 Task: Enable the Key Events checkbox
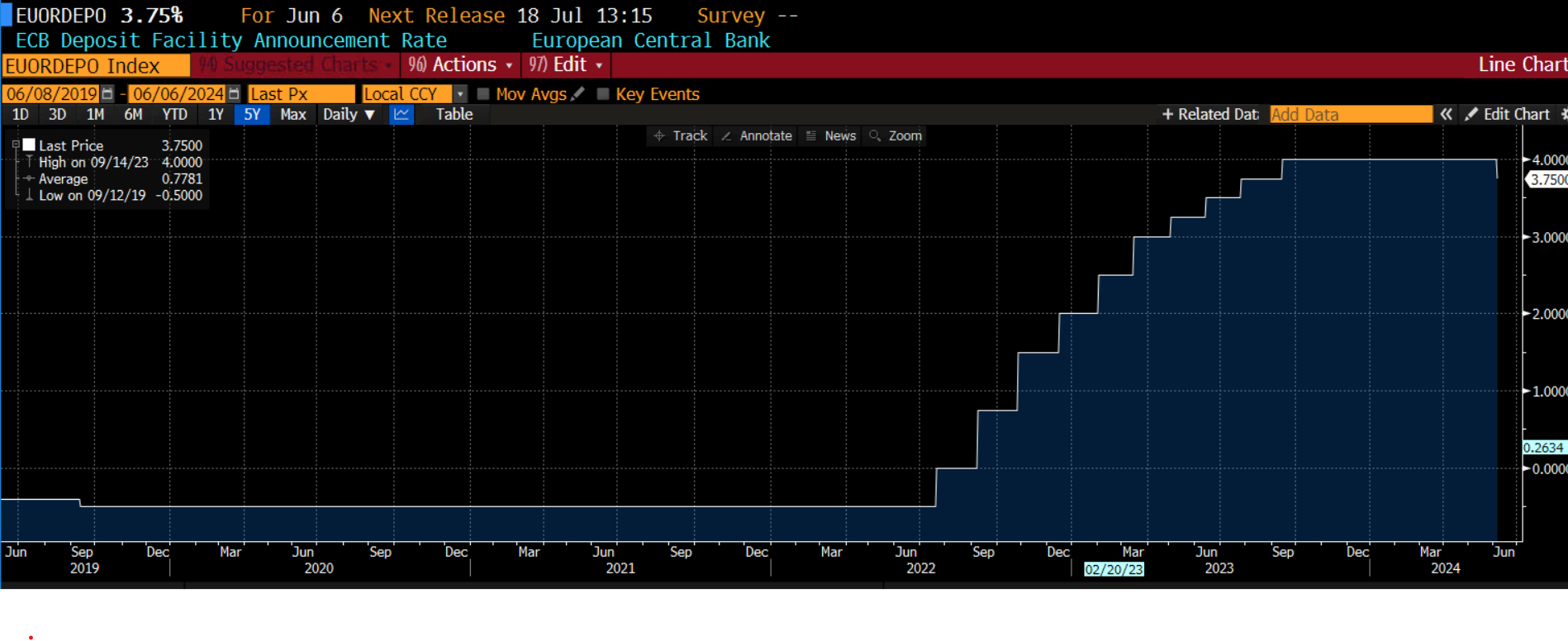point(603,94)
